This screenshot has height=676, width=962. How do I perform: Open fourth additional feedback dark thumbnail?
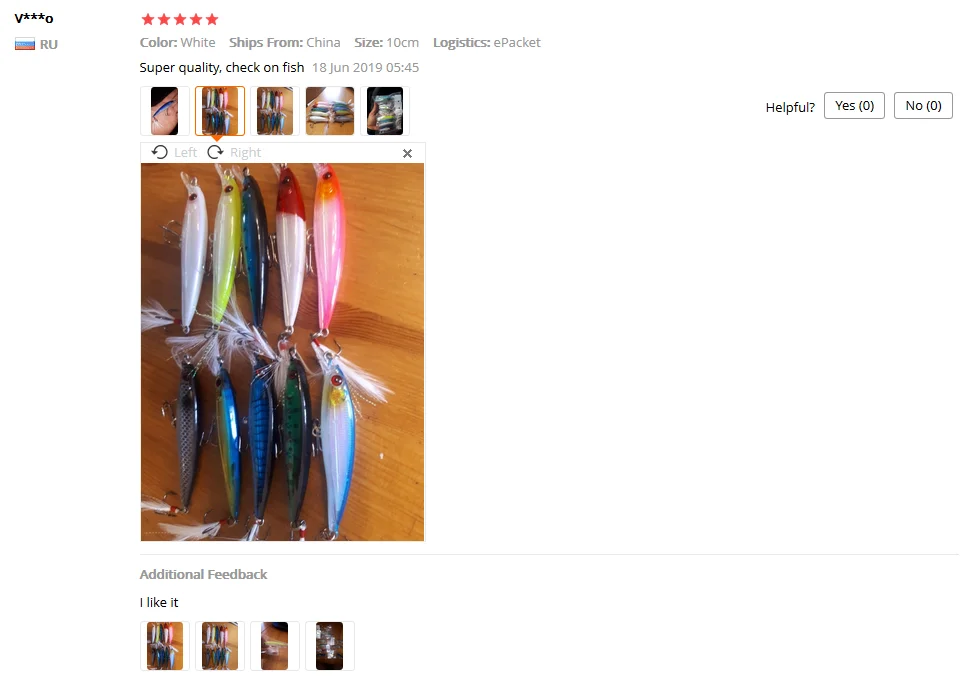(x=330, y=646)
